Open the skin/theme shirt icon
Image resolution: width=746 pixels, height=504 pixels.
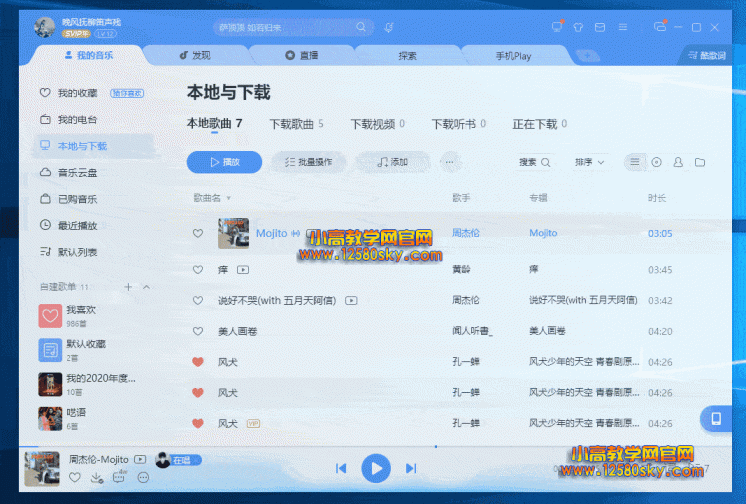tap(578, 27)
